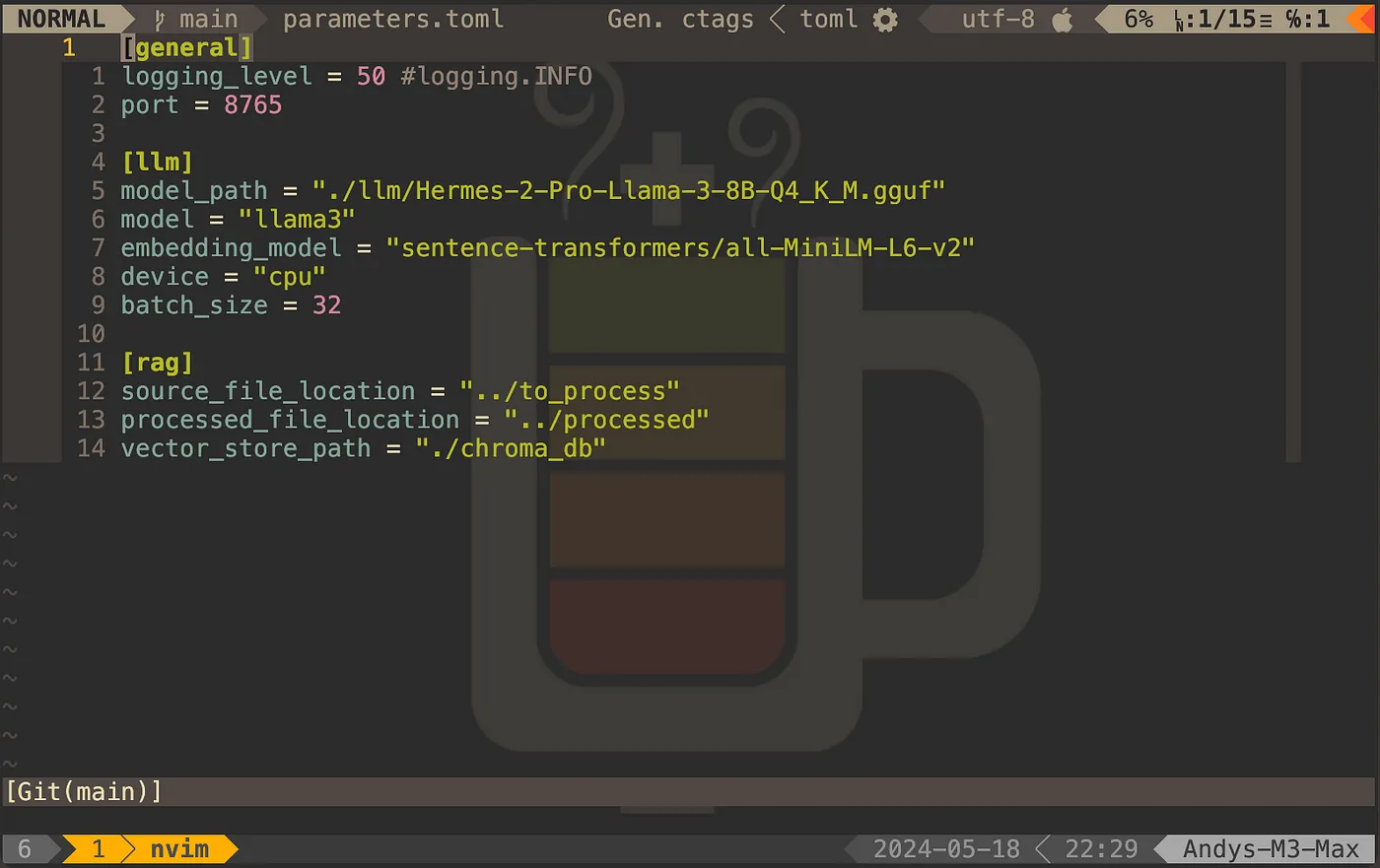This screenshot has height=868, width=1380.
Task: Switch to the nvim tmux window tab
Action: click(179, 849)
